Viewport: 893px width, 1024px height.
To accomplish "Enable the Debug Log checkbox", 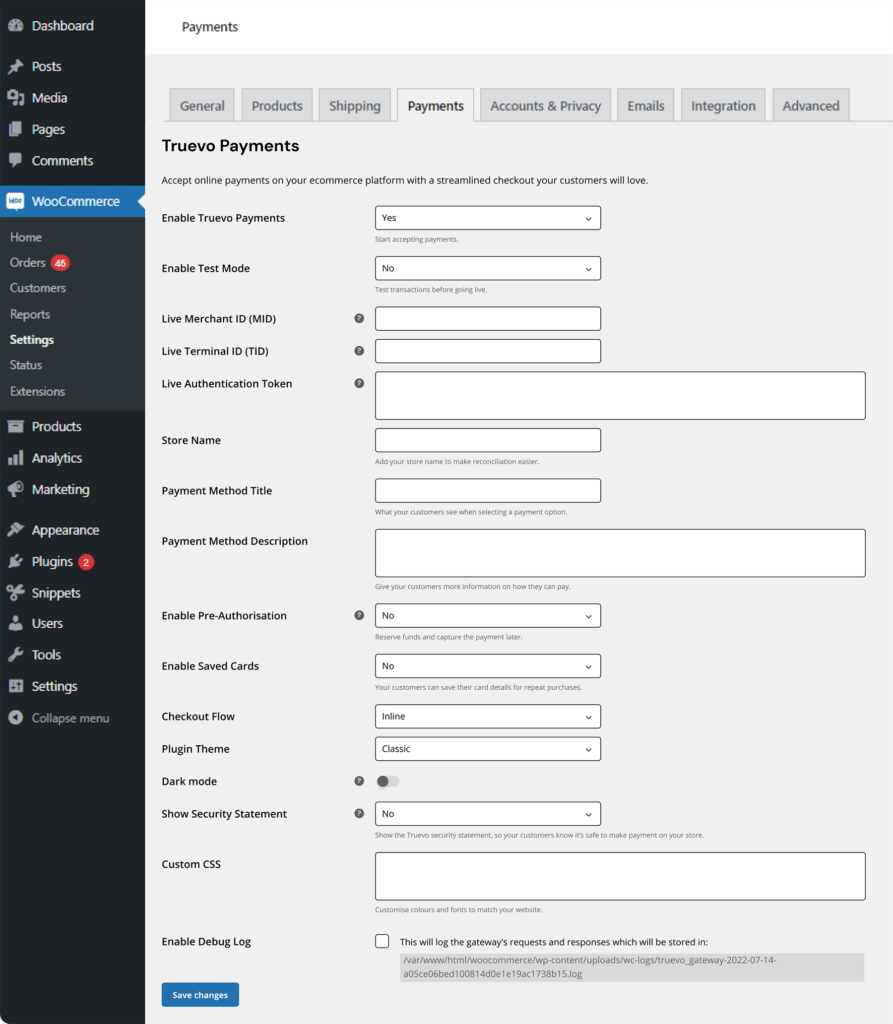I will click(382, 941).
